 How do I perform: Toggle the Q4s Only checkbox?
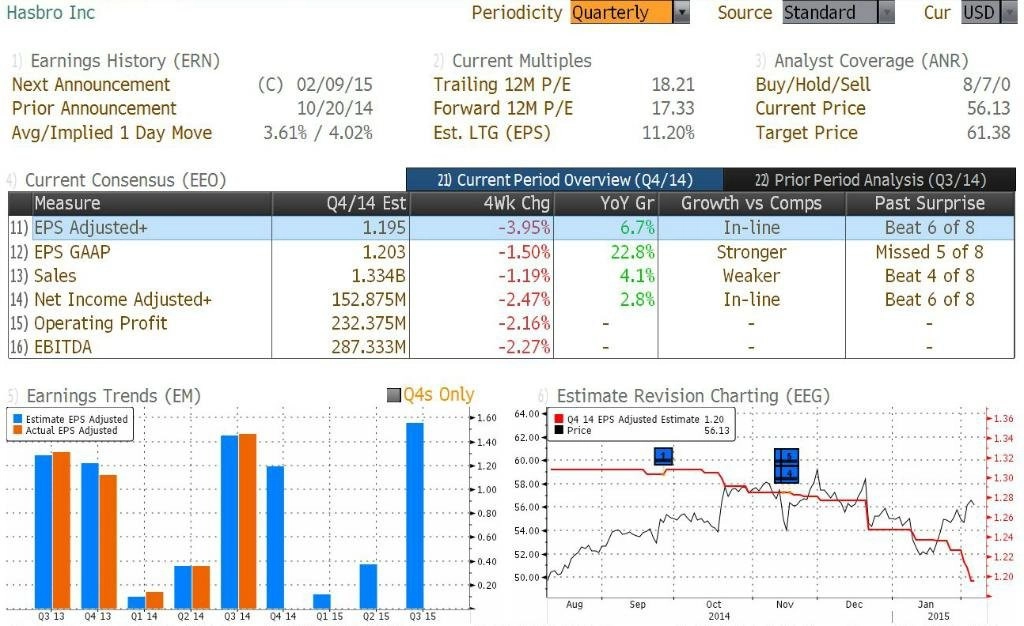pyautogui.click(x=394, y=395)
